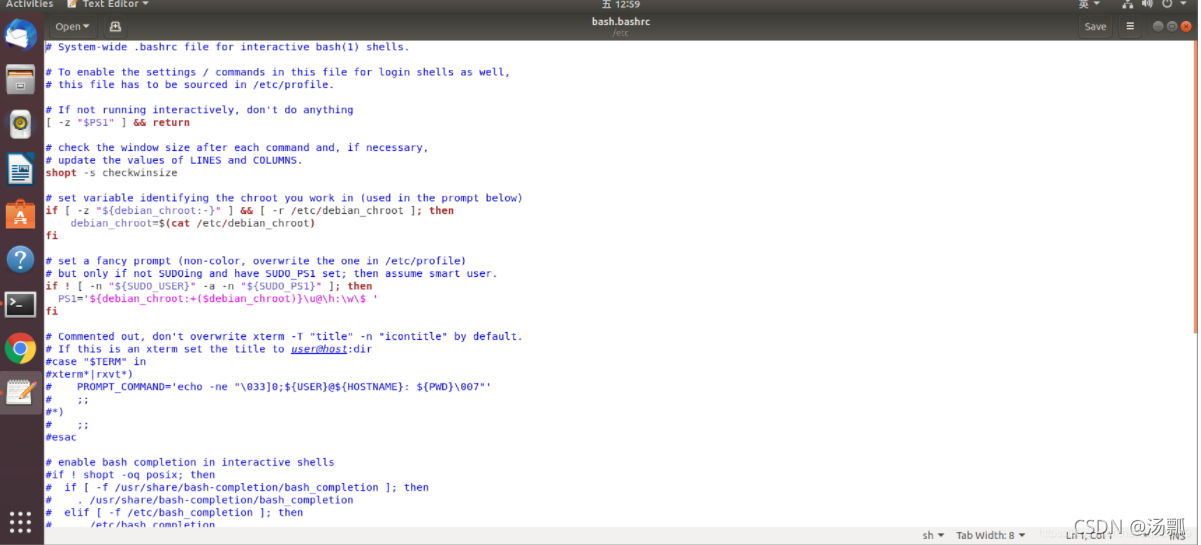Click the PS1= prompt assignment line
Screen dimensions: 1201x545
[218, 298]
